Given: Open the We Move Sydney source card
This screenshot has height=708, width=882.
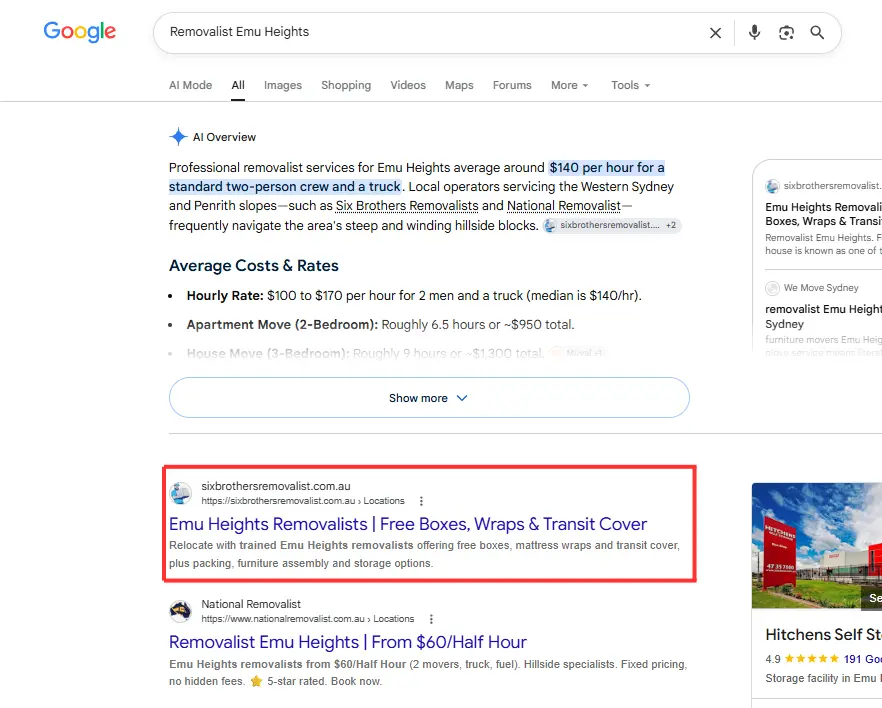Looking at the screenshot, I should 823,316.
